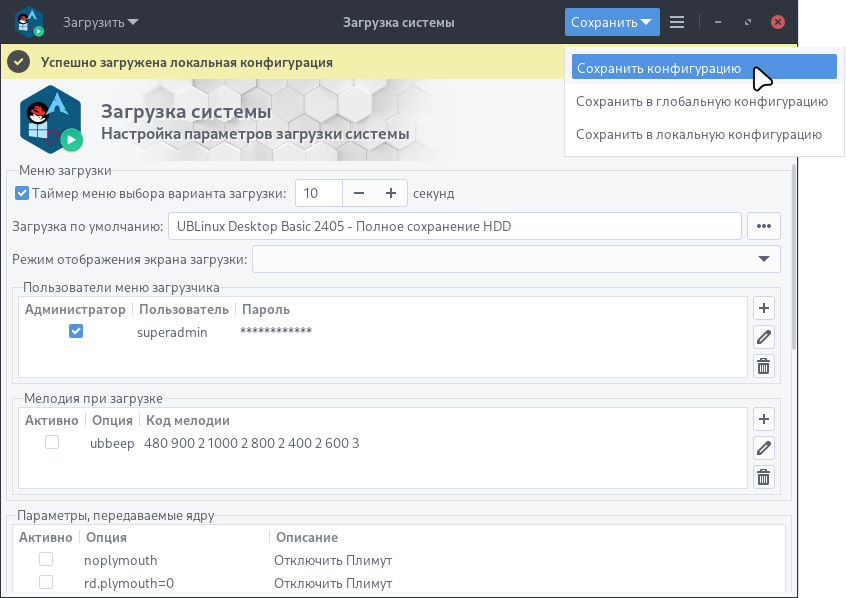Collapse the Сохранить dropdown button
This screenshot has height=598, width=847.
[x=612, y=22]
